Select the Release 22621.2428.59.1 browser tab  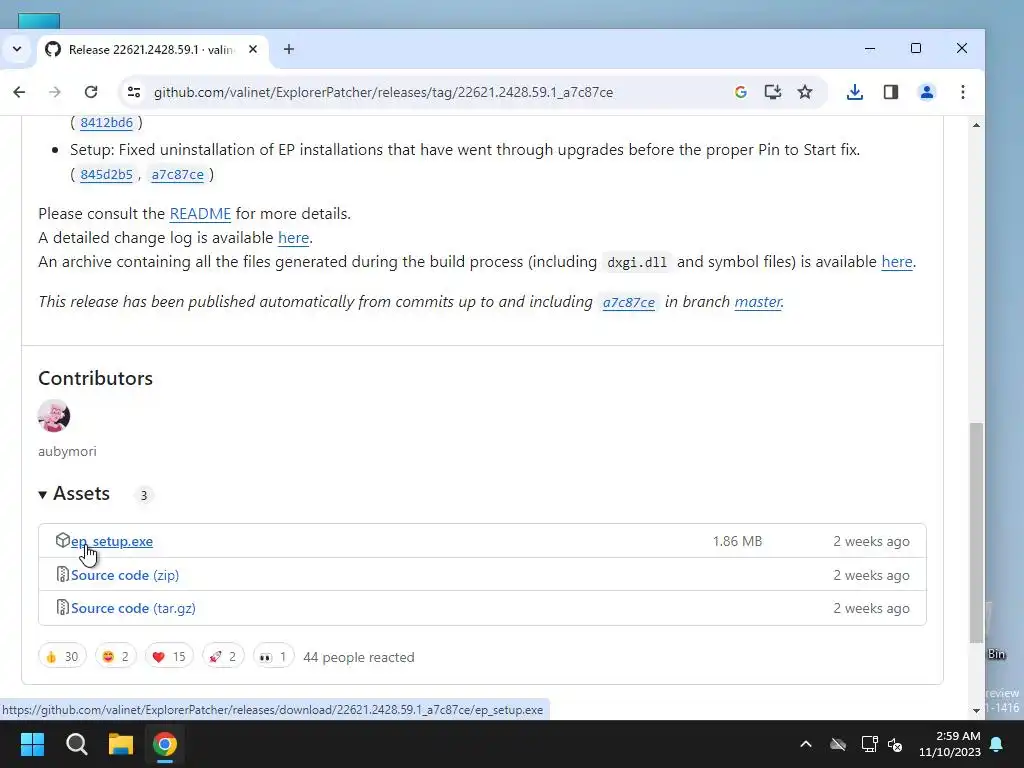pyautogui.click(x=152, y=50)
